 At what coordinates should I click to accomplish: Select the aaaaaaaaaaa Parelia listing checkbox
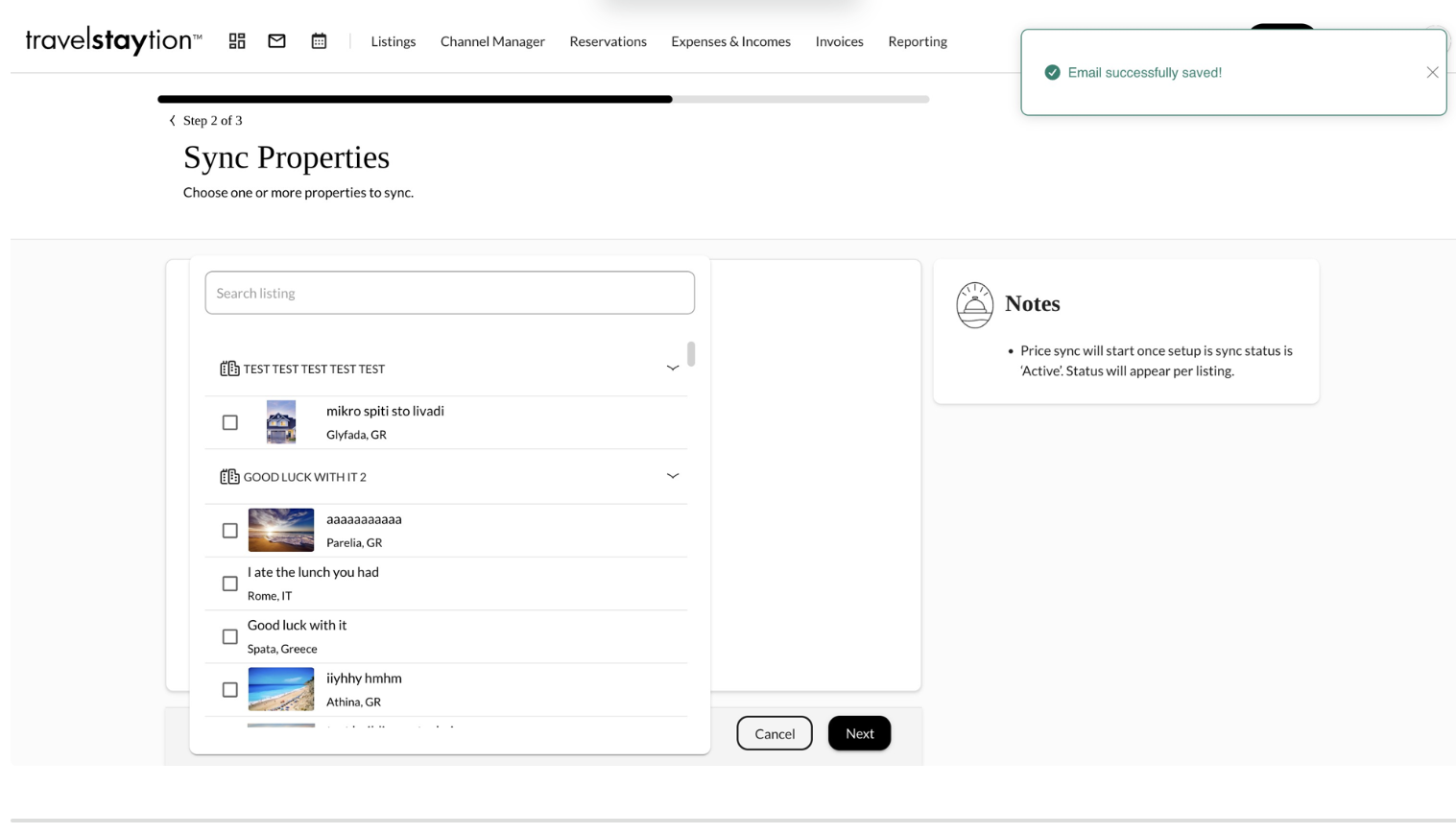[230, 531]
